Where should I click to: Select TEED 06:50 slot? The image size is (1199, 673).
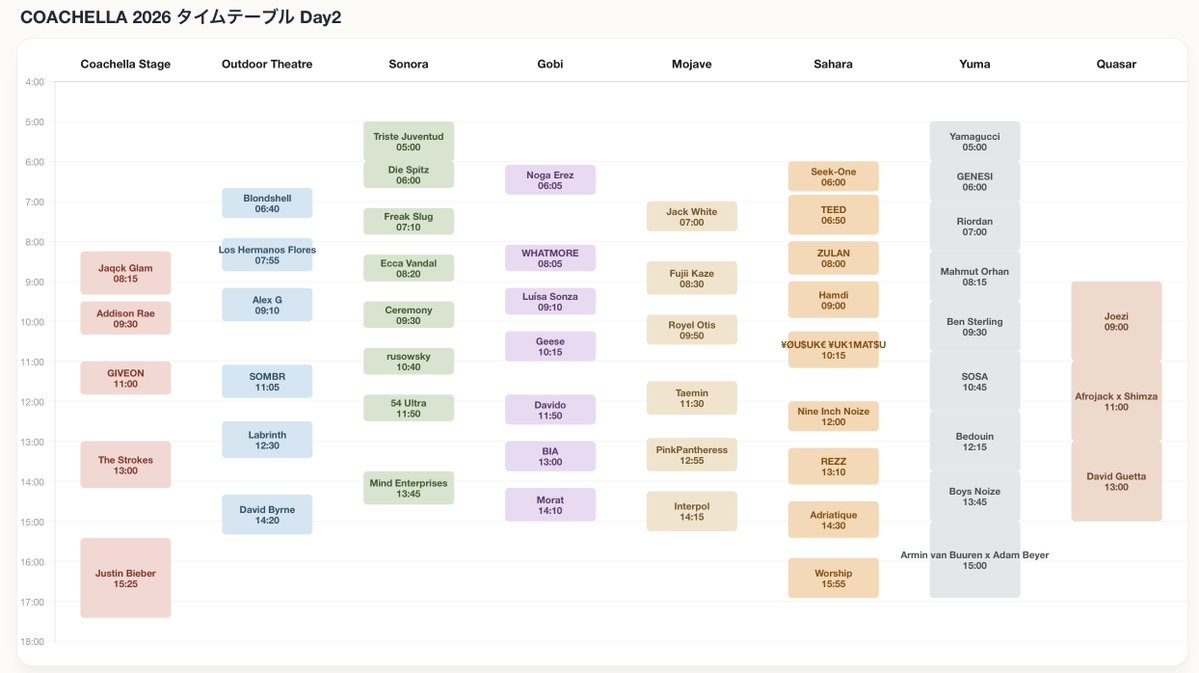pos(833,215)
